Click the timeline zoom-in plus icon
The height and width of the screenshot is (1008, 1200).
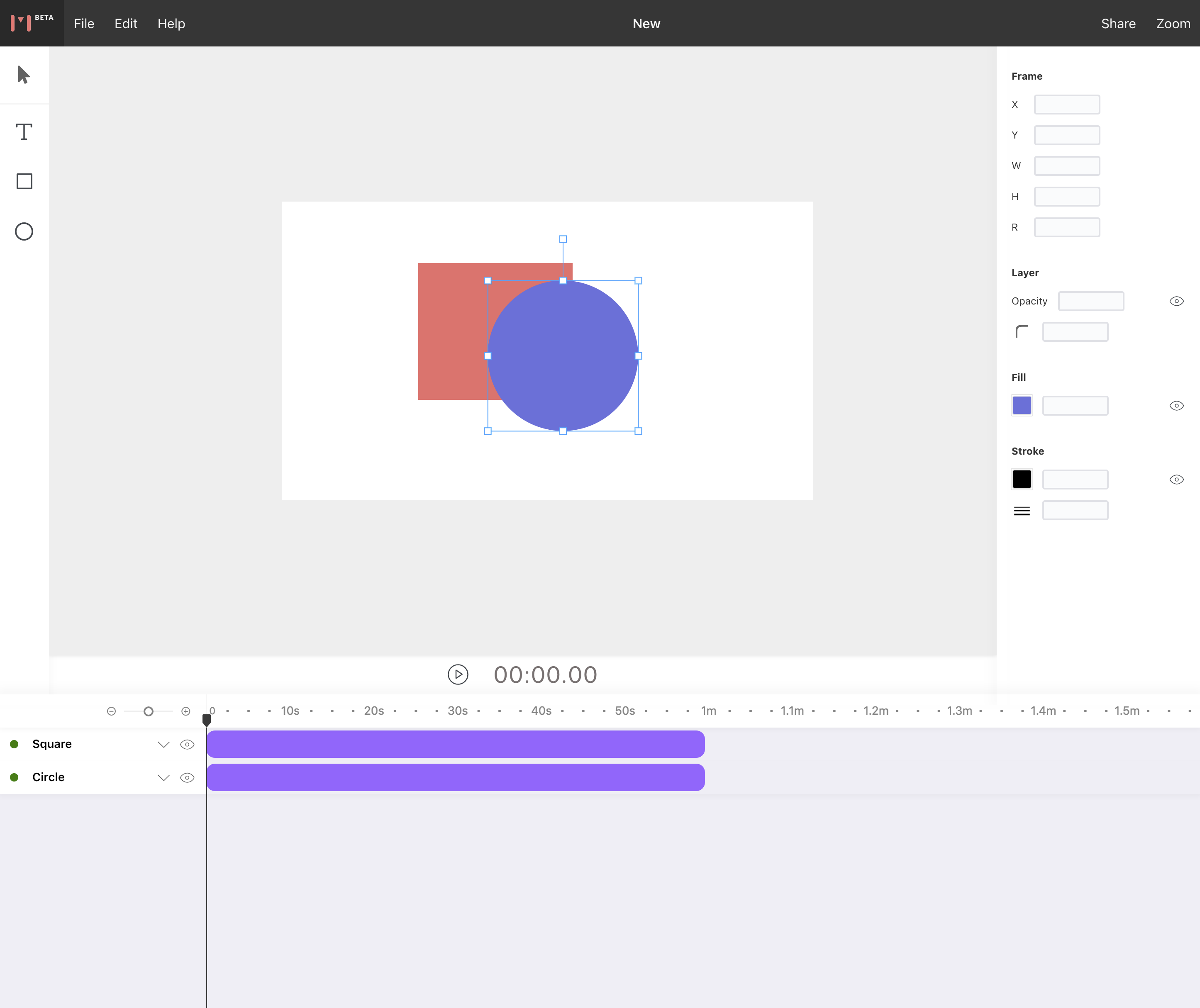pyautogui.click(x=186, y=711)
